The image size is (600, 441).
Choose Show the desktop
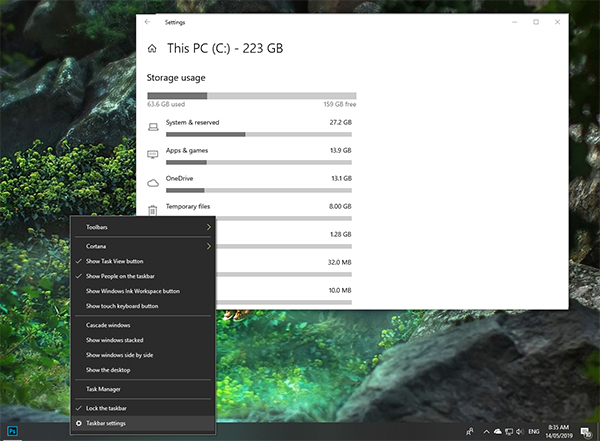143,370
